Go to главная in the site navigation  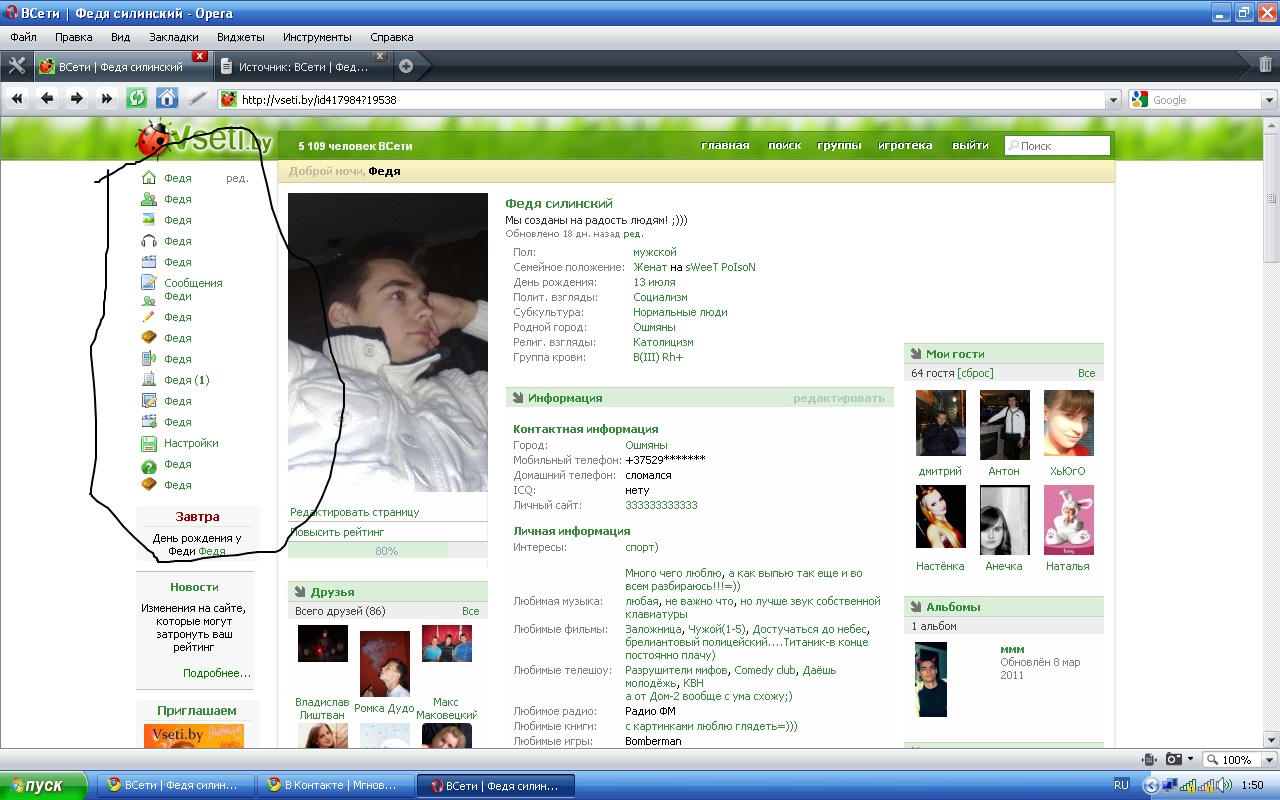click(x=725, y=145)
